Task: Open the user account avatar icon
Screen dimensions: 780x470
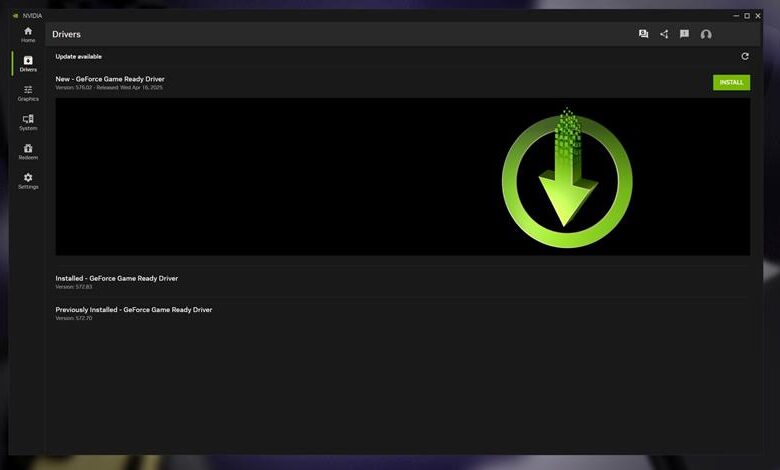Action: point(706,34)
